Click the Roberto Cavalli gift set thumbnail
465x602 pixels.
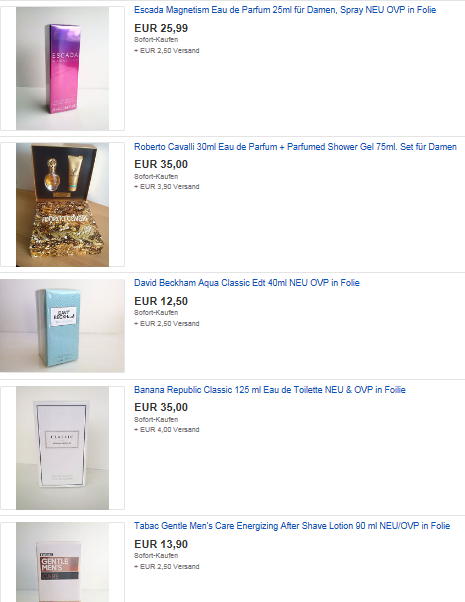click(63, 205)
